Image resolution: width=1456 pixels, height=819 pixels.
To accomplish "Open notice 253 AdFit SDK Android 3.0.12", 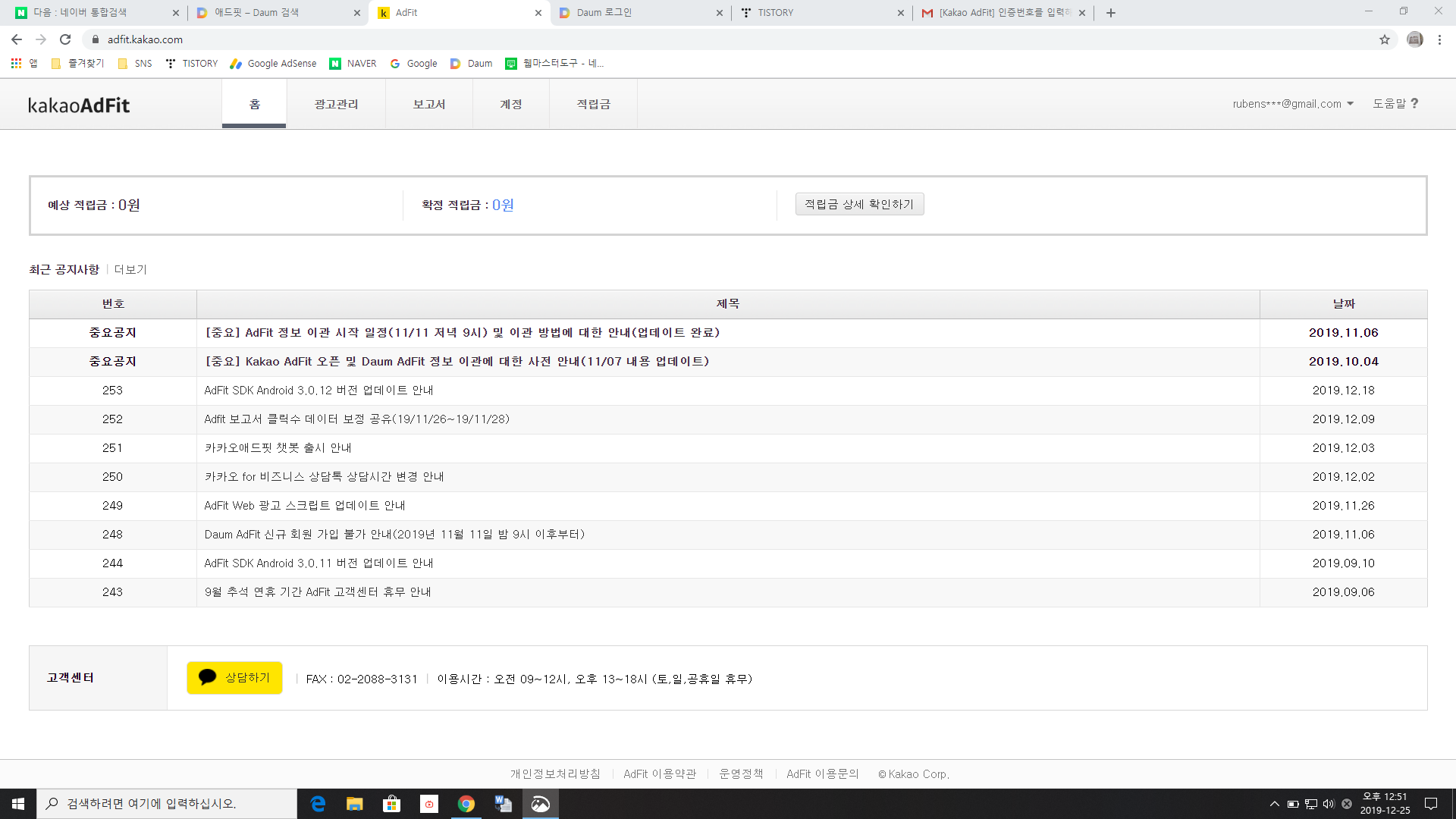I will [318, 391].
